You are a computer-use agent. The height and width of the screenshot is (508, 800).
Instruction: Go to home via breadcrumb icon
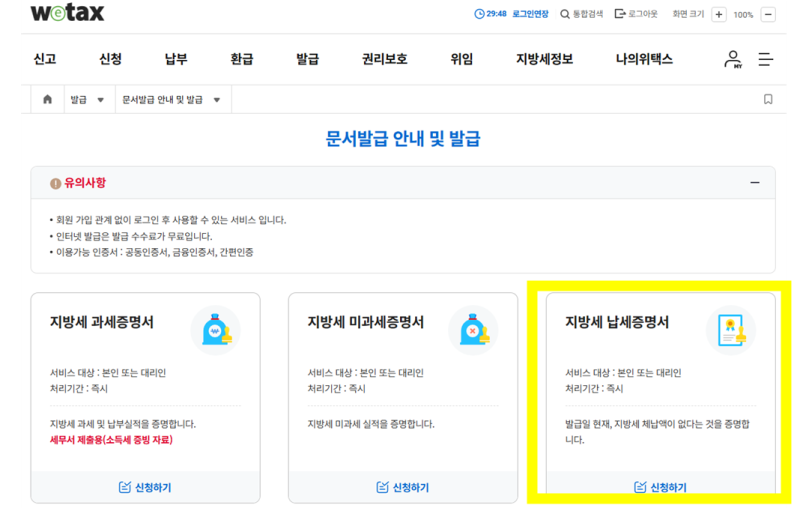coord(47,99)
